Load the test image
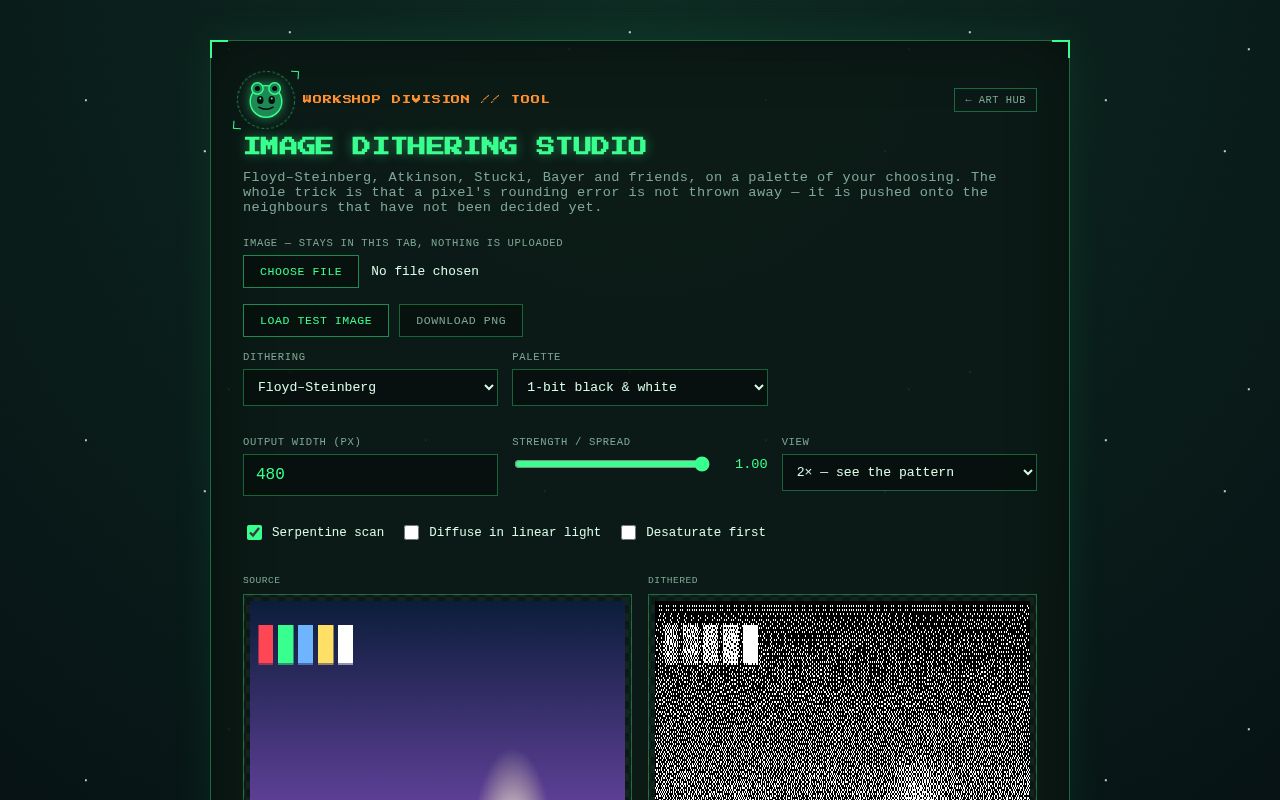The height and width of the screenshot is (800, 1280). click(x=316, y=320)
